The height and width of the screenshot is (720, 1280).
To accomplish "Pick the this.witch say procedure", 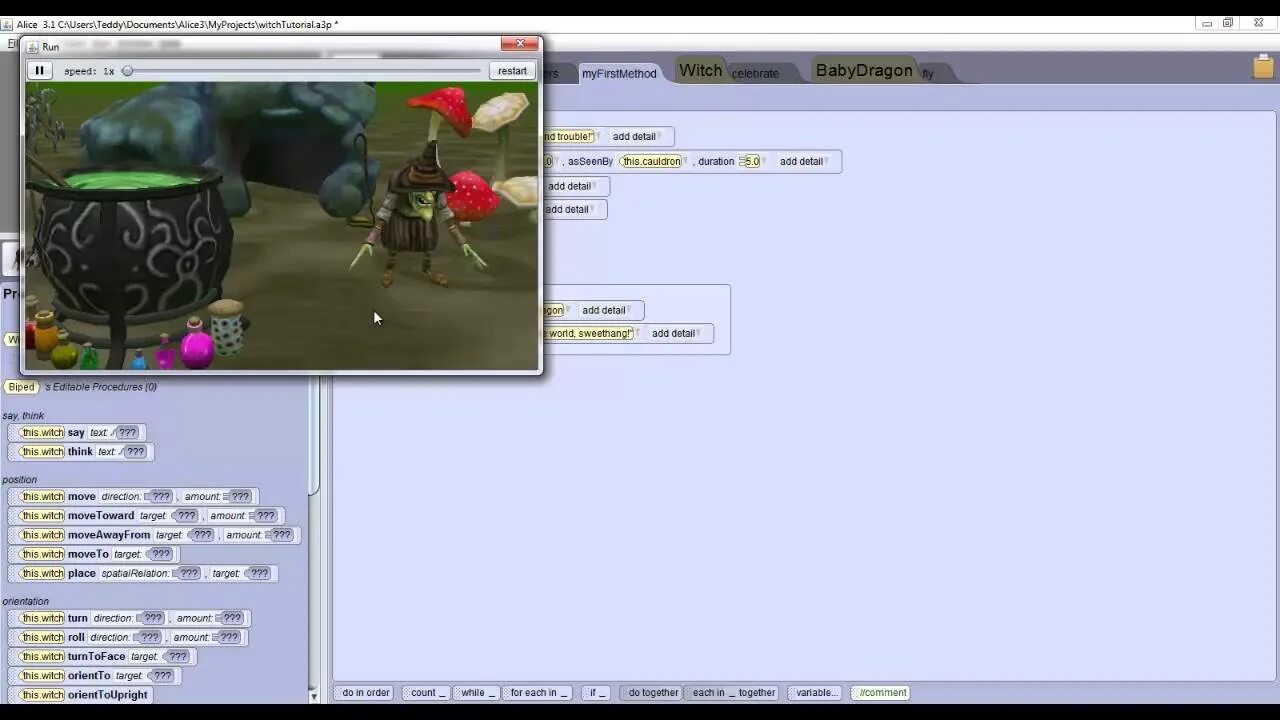I will click(x=77, y=433).
